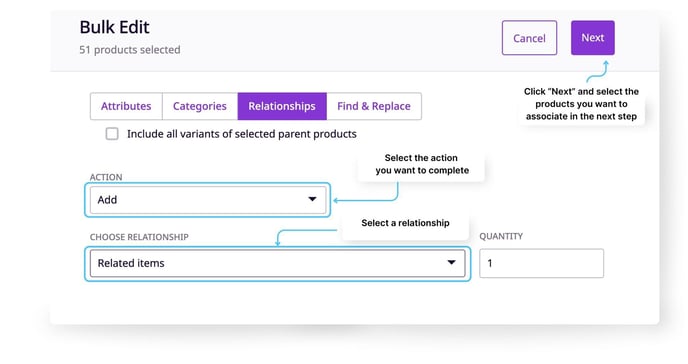Open the Categories tab
Viewport: 688px width, 364px height.
pyautogui.click(x=200, y=106)
